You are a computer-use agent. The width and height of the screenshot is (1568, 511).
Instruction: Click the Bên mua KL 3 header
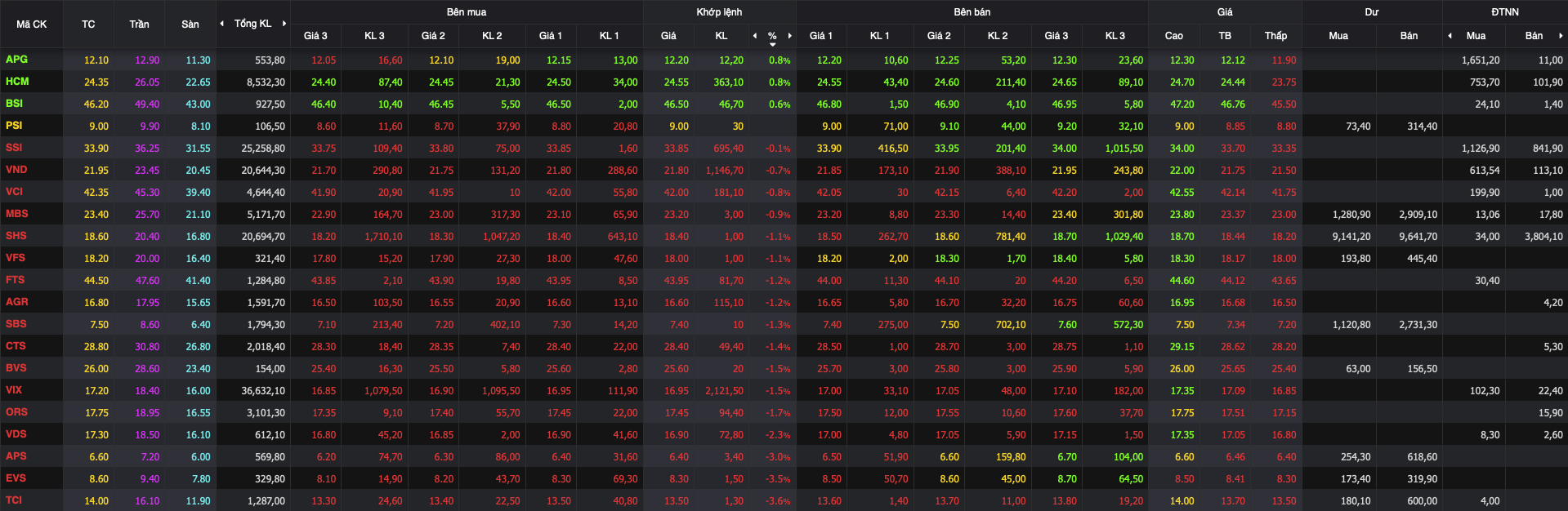pyautogui.click(x=374, y=36)
